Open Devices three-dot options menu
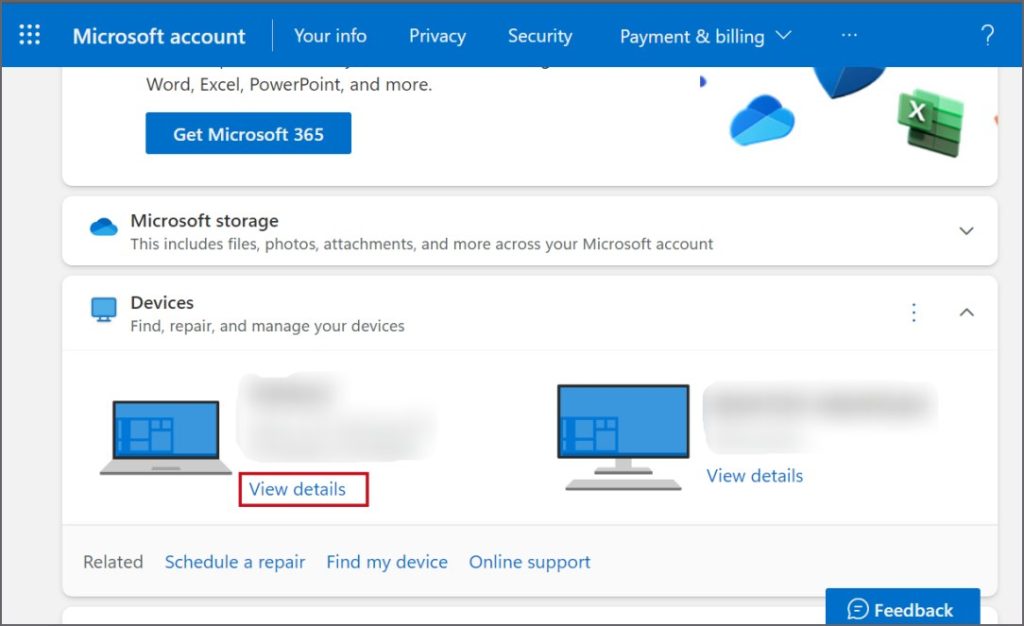Viewport: 1024px width, 626px height. coord(914,312)
